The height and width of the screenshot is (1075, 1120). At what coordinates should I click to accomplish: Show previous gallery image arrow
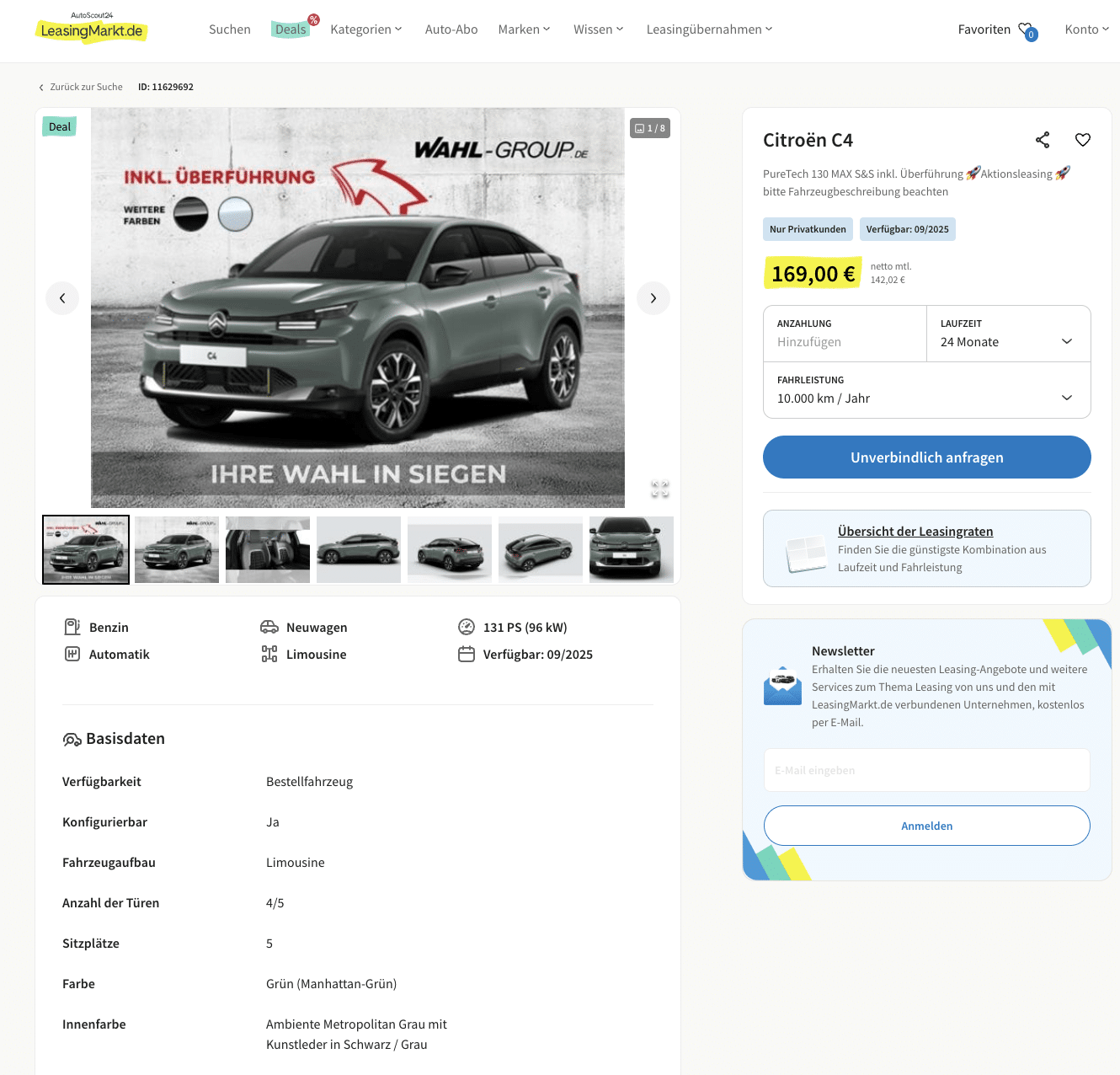[x=62, y=298]
